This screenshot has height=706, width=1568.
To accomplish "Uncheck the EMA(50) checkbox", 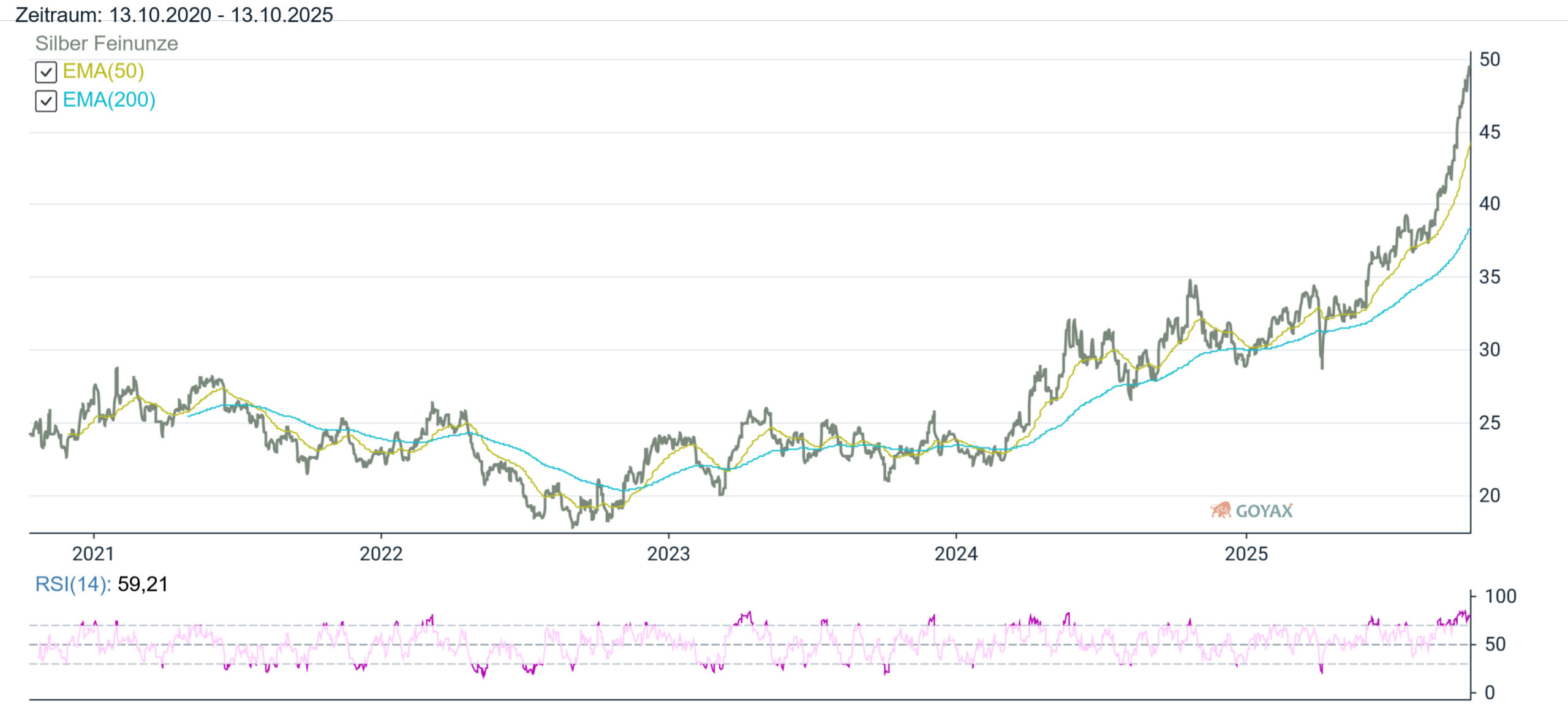I will point(46,72).
